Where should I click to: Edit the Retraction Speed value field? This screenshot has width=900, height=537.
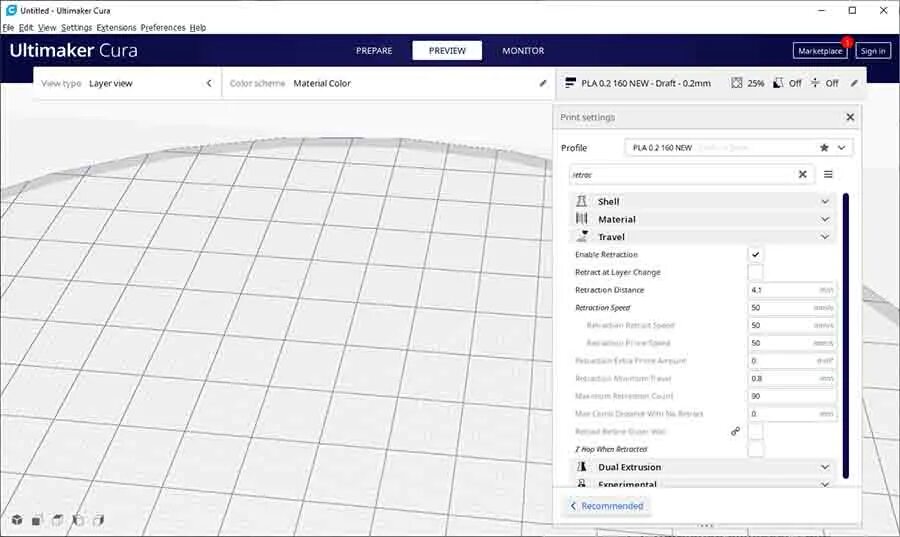pyautogui.click(x=792, y=308)
